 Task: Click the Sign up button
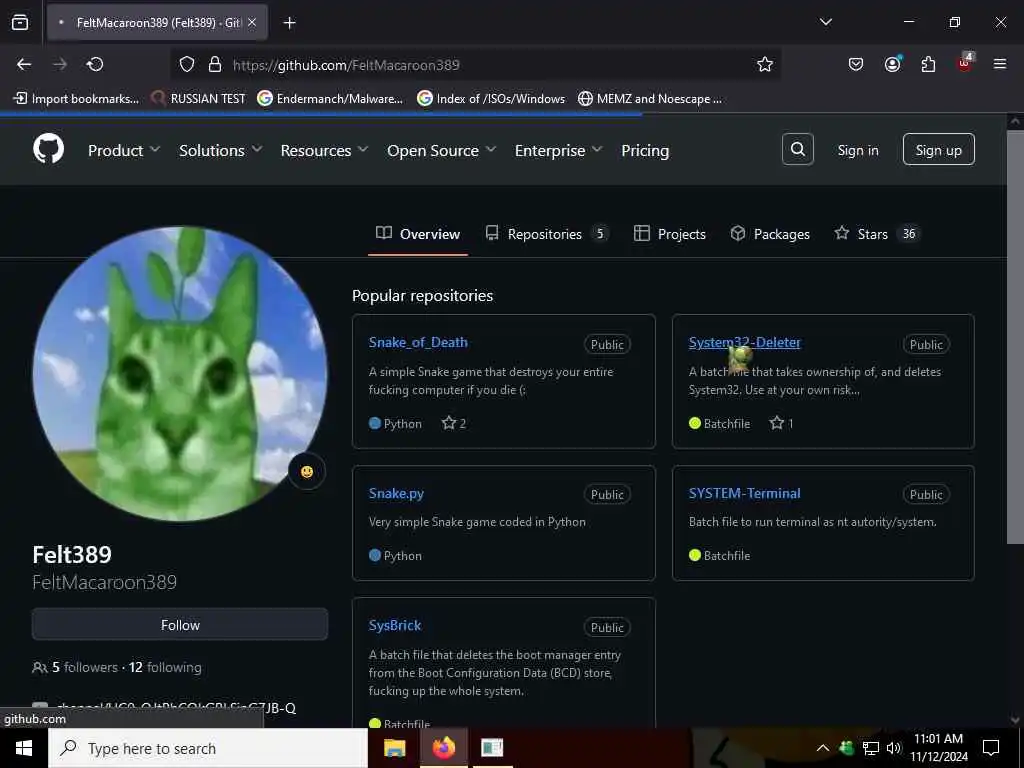pyautogui.click(x=938, y=150)
